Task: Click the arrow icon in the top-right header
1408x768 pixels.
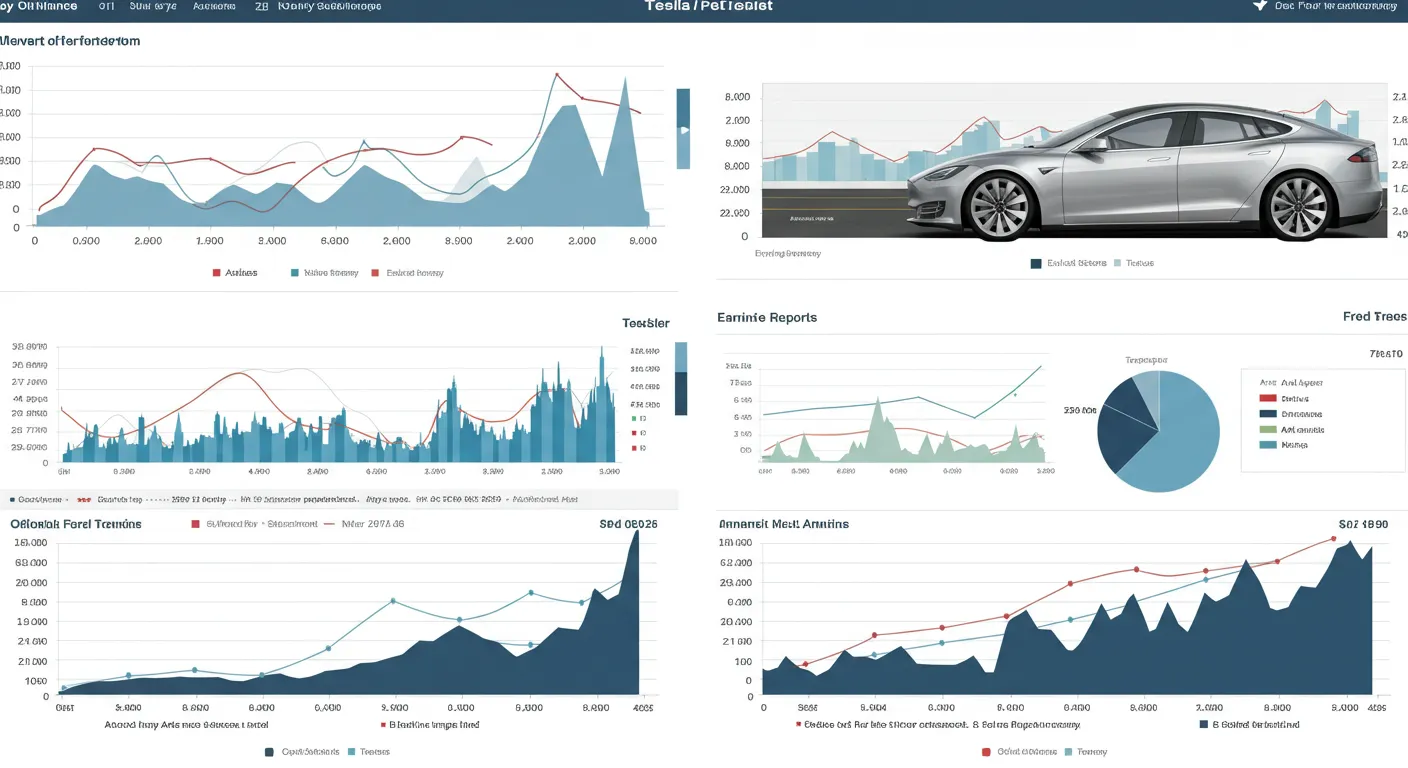Action: point(1260,6)
